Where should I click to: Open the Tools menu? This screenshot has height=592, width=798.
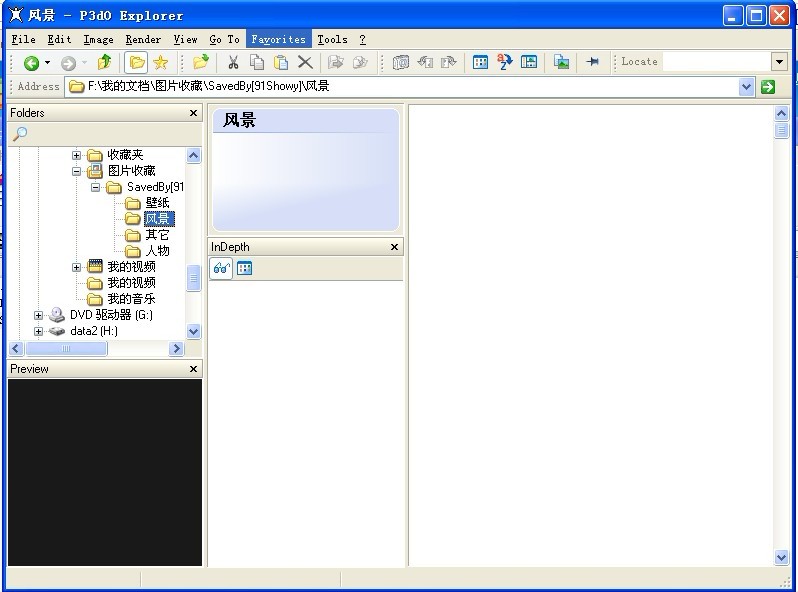pyautogui.click(x=332, y=39)
